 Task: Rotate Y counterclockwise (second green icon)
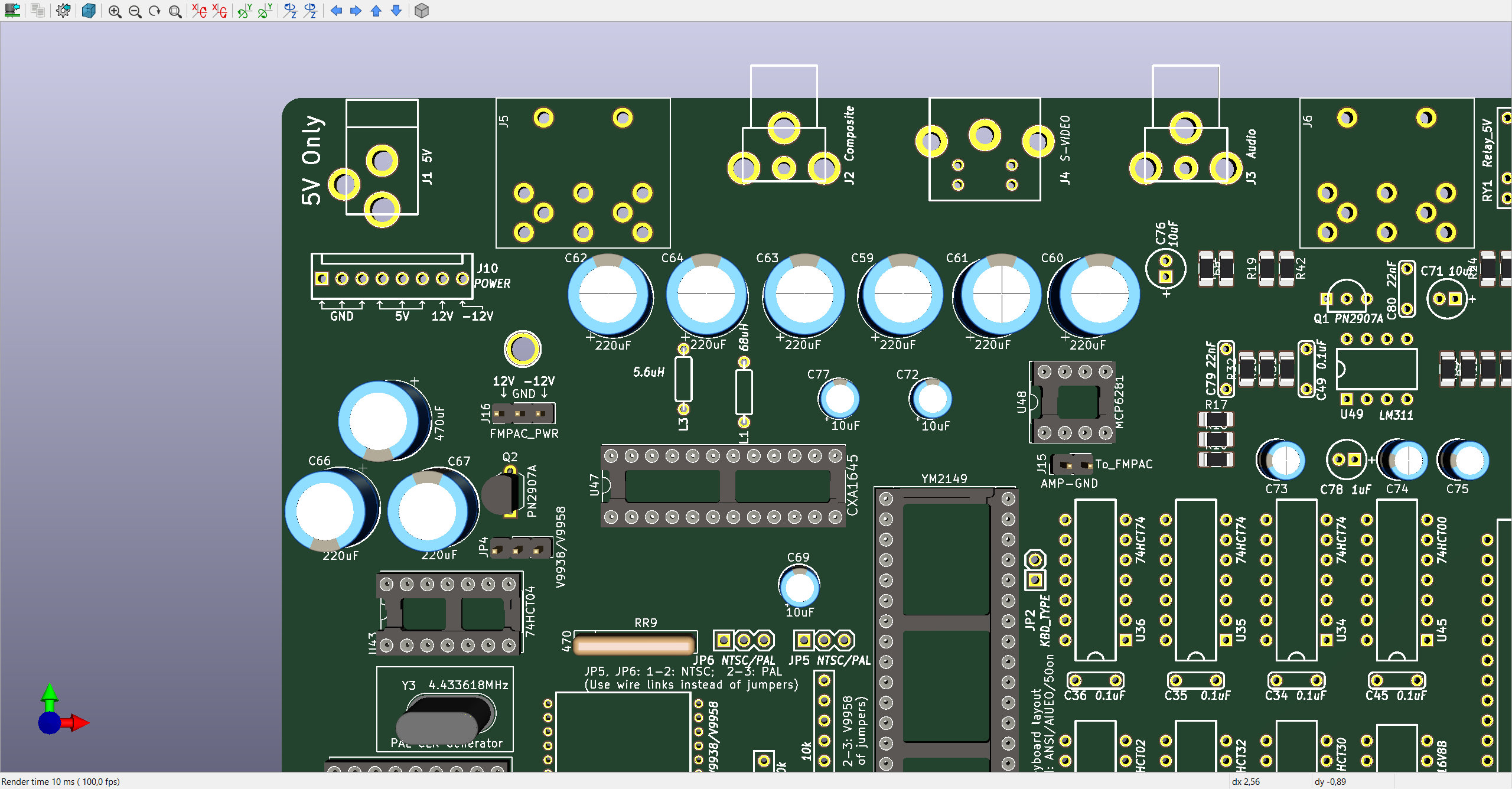265,11
